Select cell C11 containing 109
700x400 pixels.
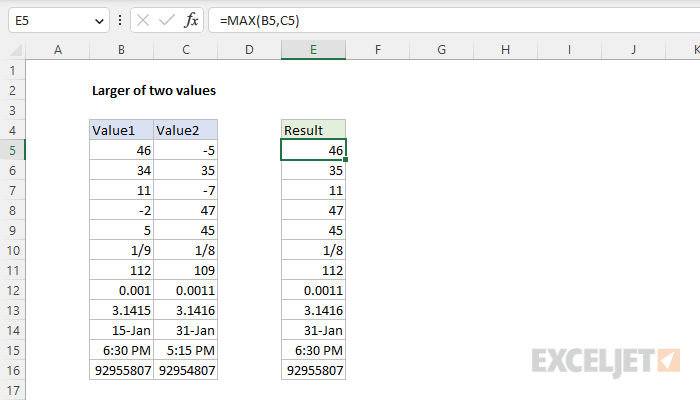point(186,271)
